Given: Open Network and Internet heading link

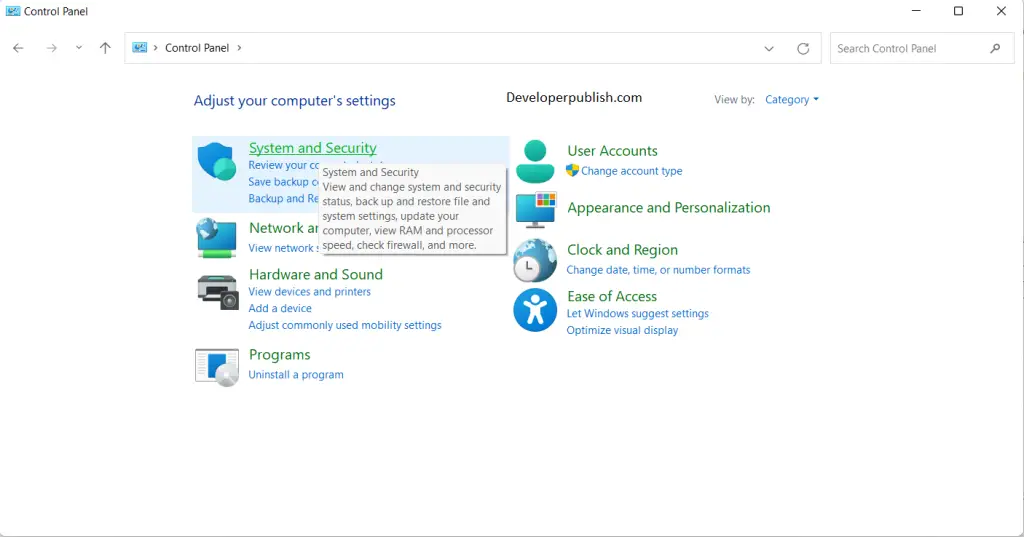Looking at the screenshot, I should (283, 228).
